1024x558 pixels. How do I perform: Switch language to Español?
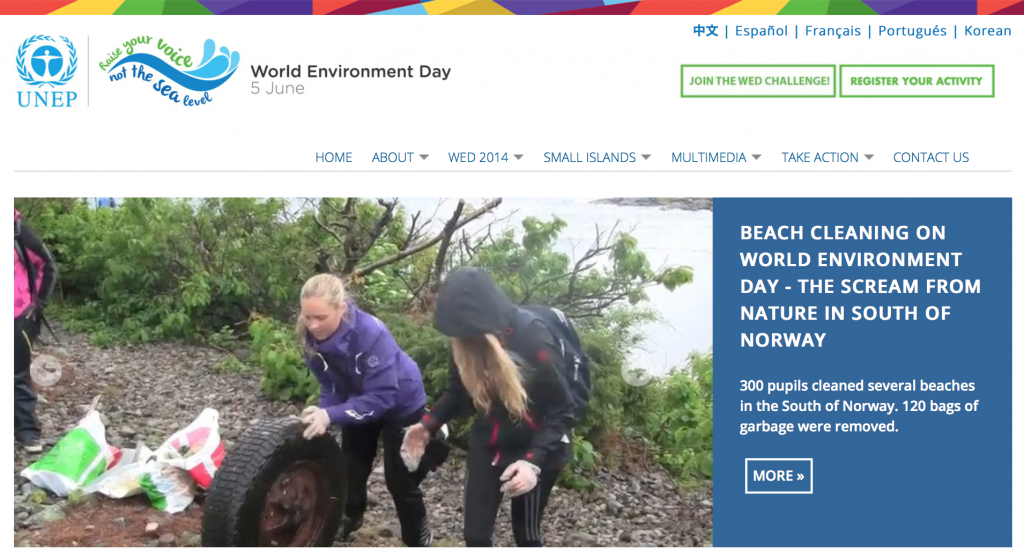761,31
